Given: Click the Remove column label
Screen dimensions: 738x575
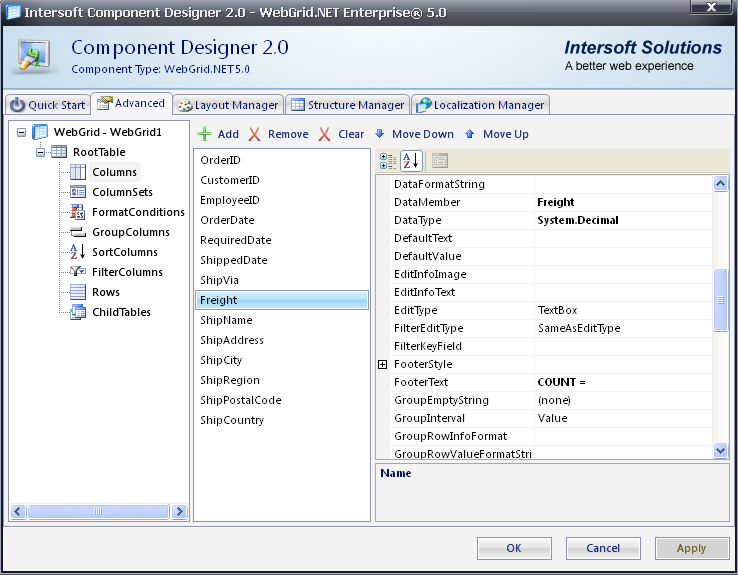Looking at the screenshot, I should point(288,134).
